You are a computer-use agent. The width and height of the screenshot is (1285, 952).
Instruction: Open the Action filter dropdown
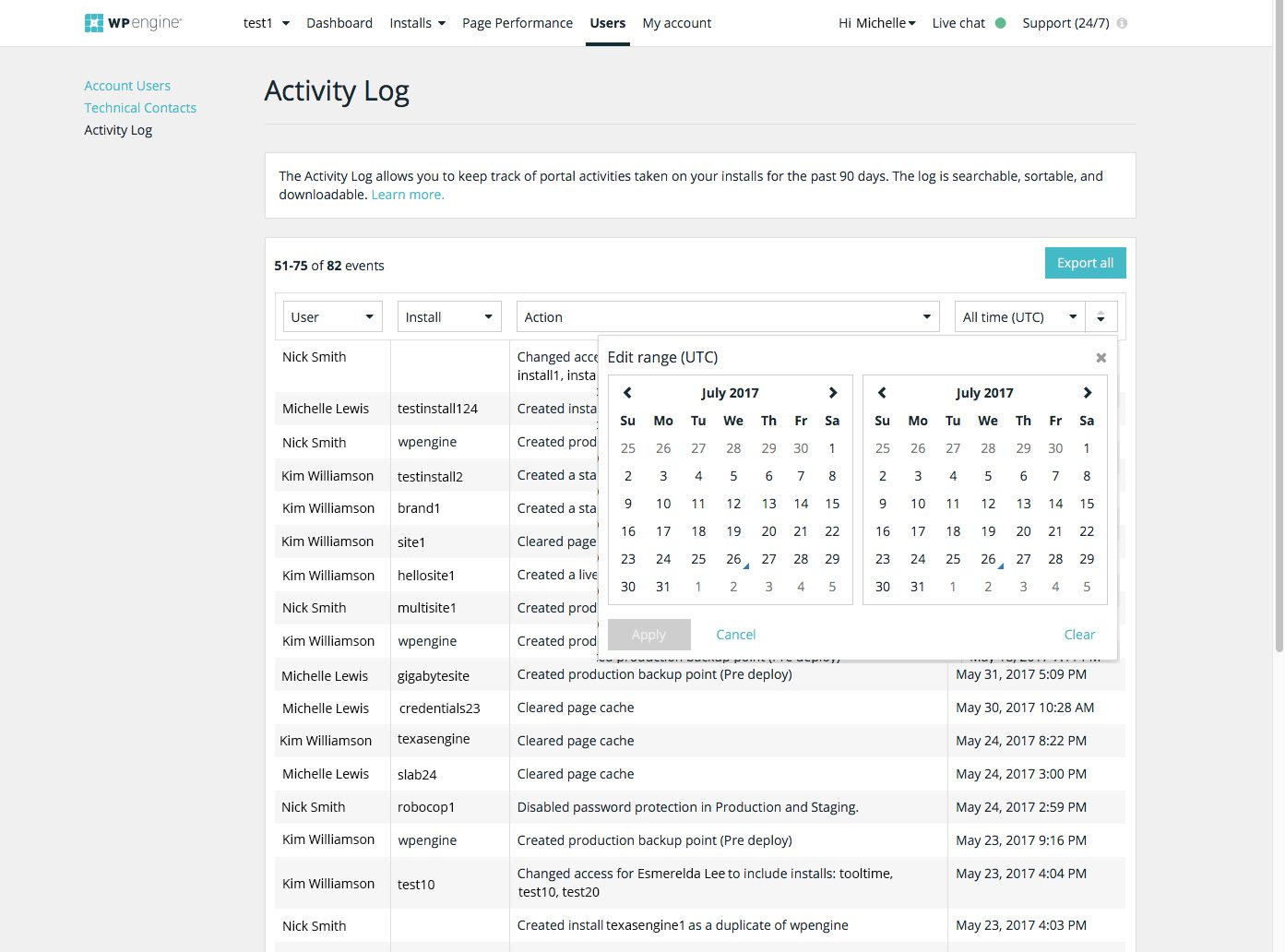(x=728, y=317)
